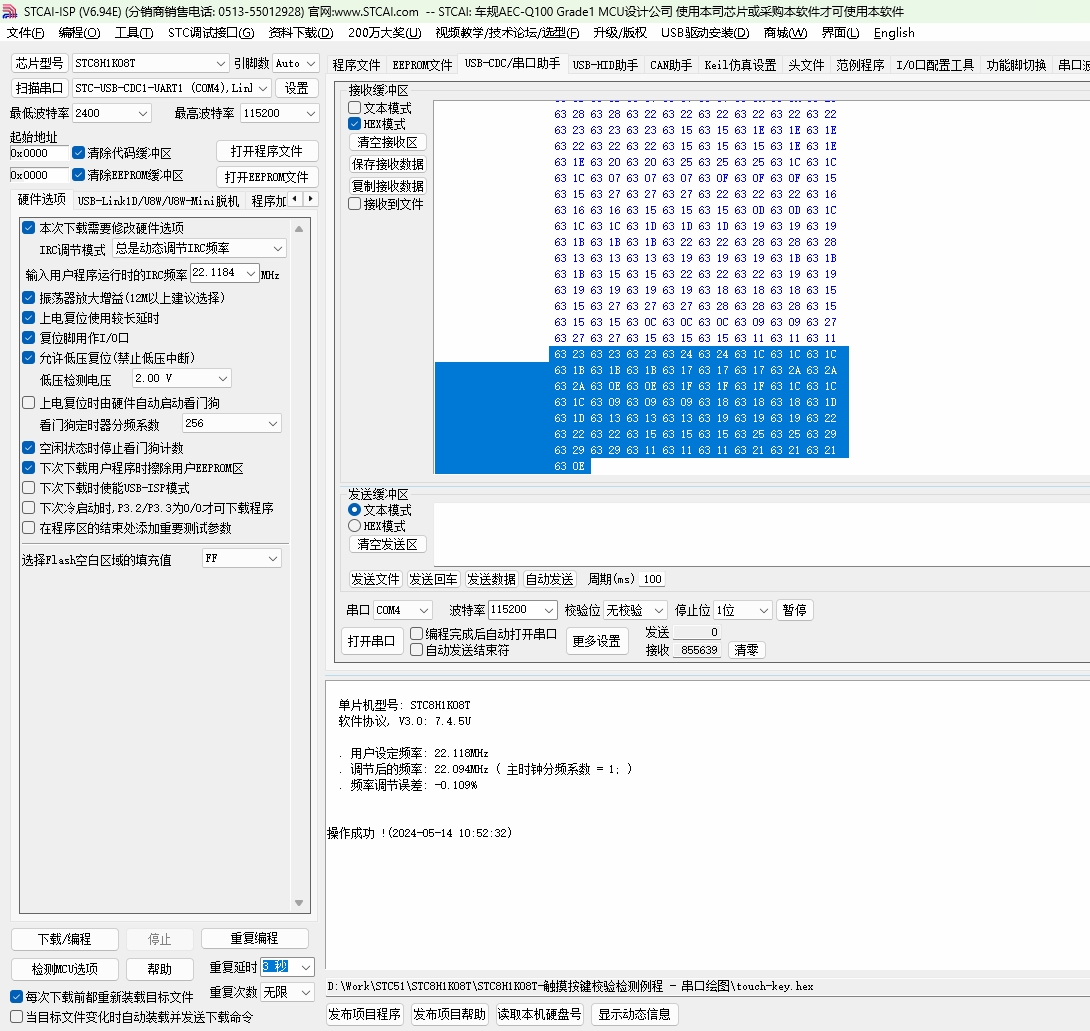The width and height of the screenshot is (1090, 1031).
Task: Open 校验位 dropdown showing 无校验
Action: point(635,610)
